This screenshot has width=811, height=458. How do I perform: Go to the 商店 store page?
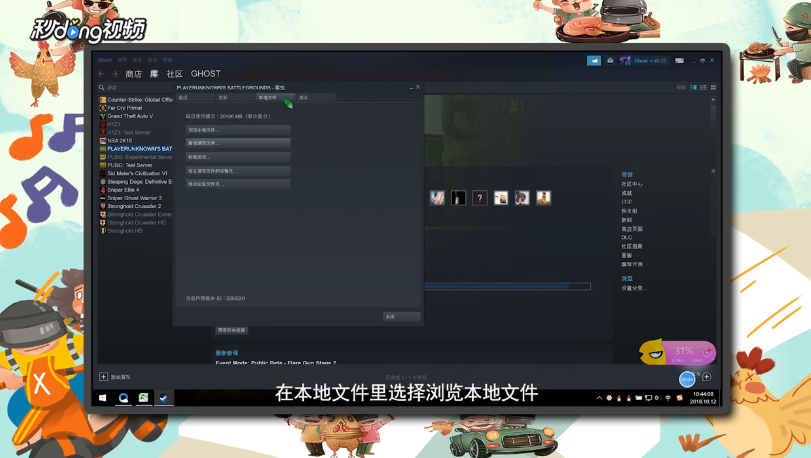133,74
